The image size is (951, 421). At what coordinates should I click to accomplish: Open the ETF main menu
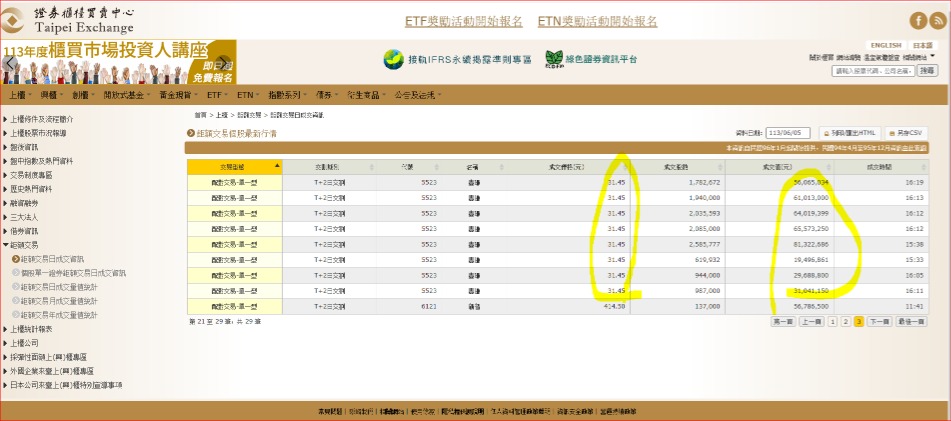point(217,95)
